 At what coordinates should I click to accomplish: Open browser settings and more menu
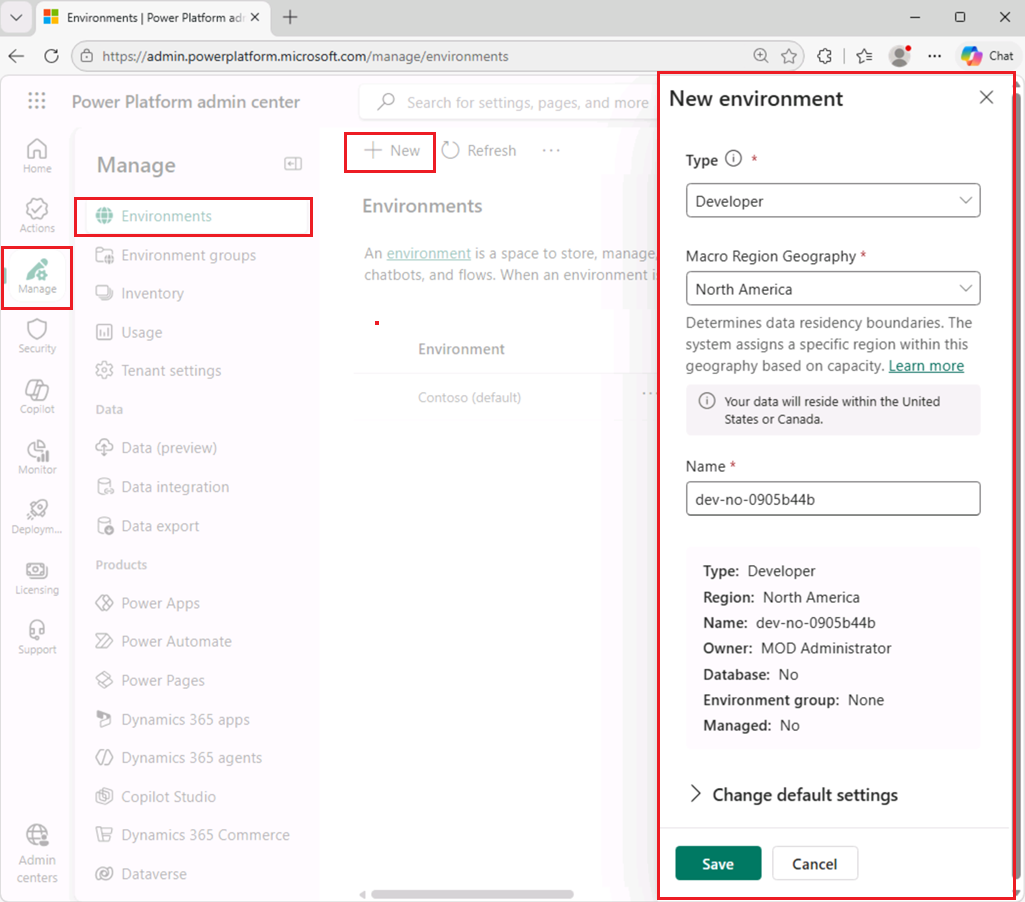[935, 56]
